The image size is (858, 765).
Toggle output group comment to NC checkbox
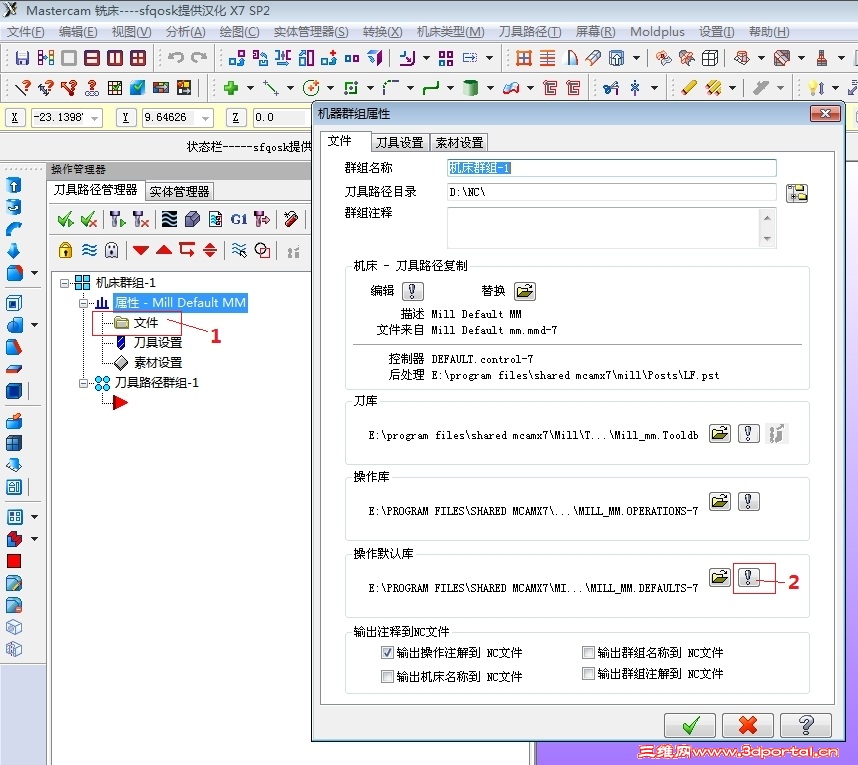pos(588,673)
